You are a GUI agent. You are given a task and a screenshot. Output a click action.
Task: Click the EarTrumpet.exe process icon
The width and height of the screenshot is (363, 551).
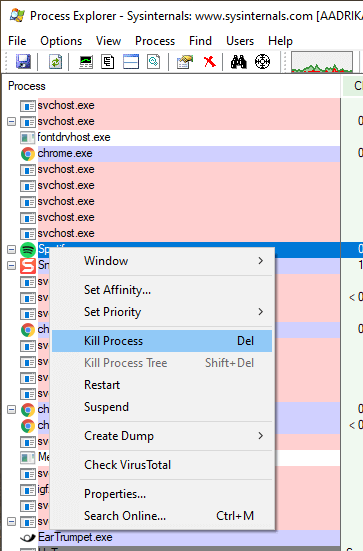pos(28,537)
